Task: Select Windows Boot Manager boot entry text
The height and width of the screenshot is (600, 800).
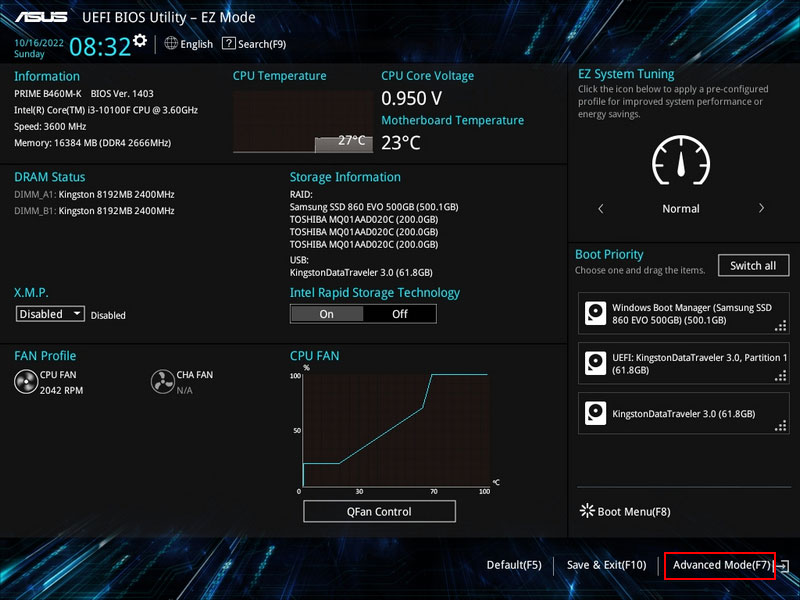Action: 691,314
